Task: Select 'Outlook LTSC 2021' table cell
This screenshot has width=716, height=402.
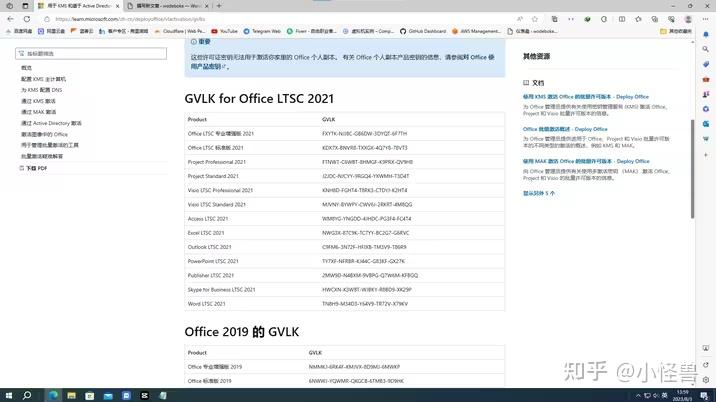Action: (x=210, y=247)
